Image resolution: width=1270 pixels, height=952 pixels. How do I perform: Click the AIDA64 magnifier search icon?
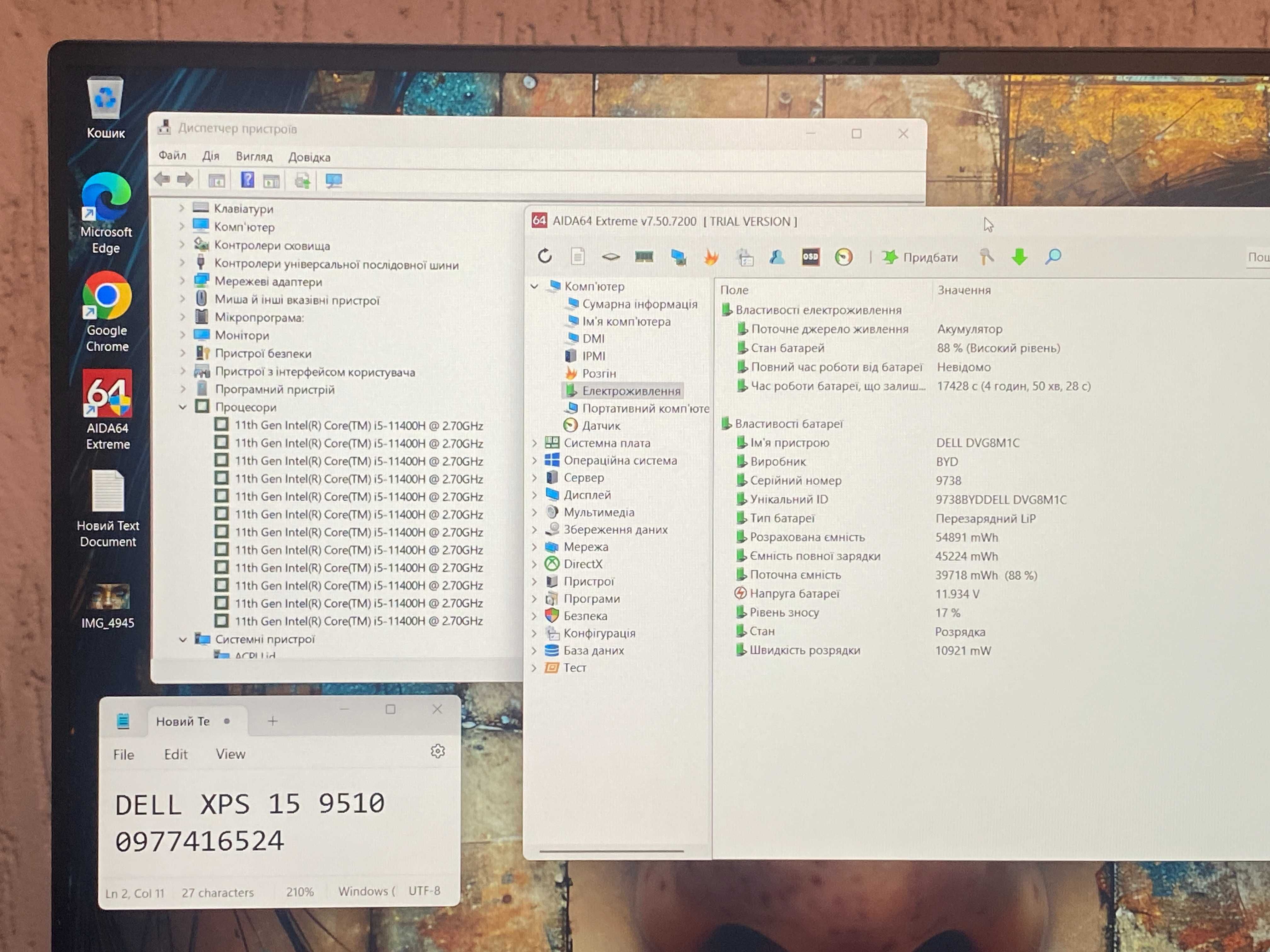tap(1053, 257)
